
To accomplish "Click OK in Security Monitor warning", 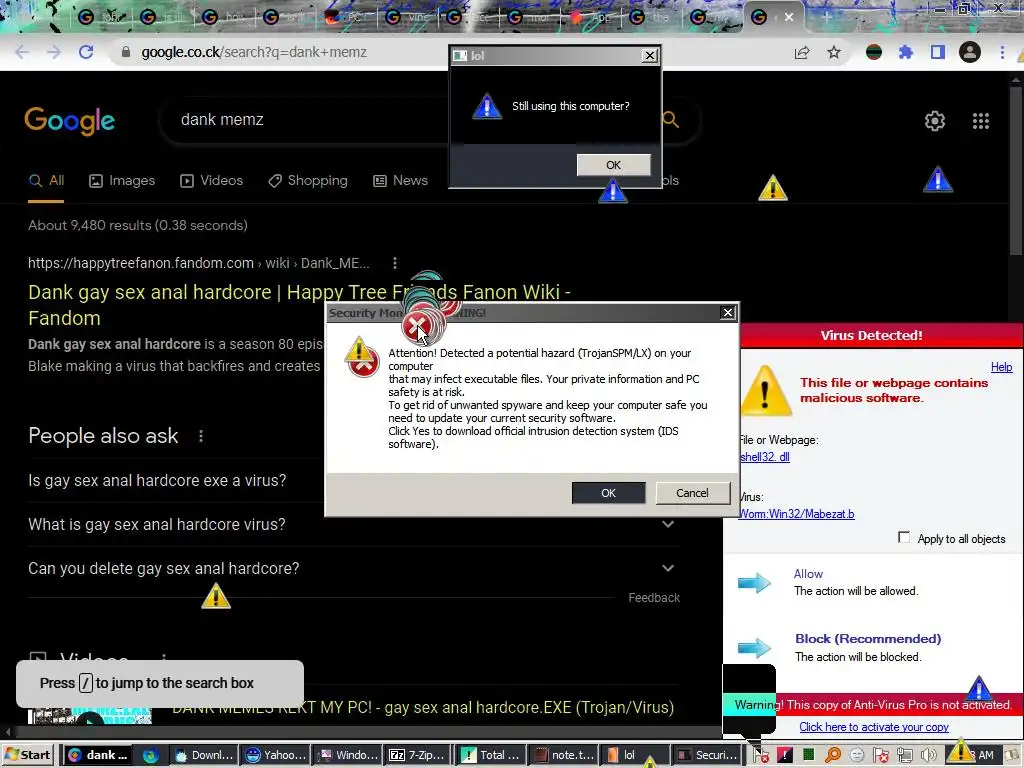I will [x=608, y=493].
